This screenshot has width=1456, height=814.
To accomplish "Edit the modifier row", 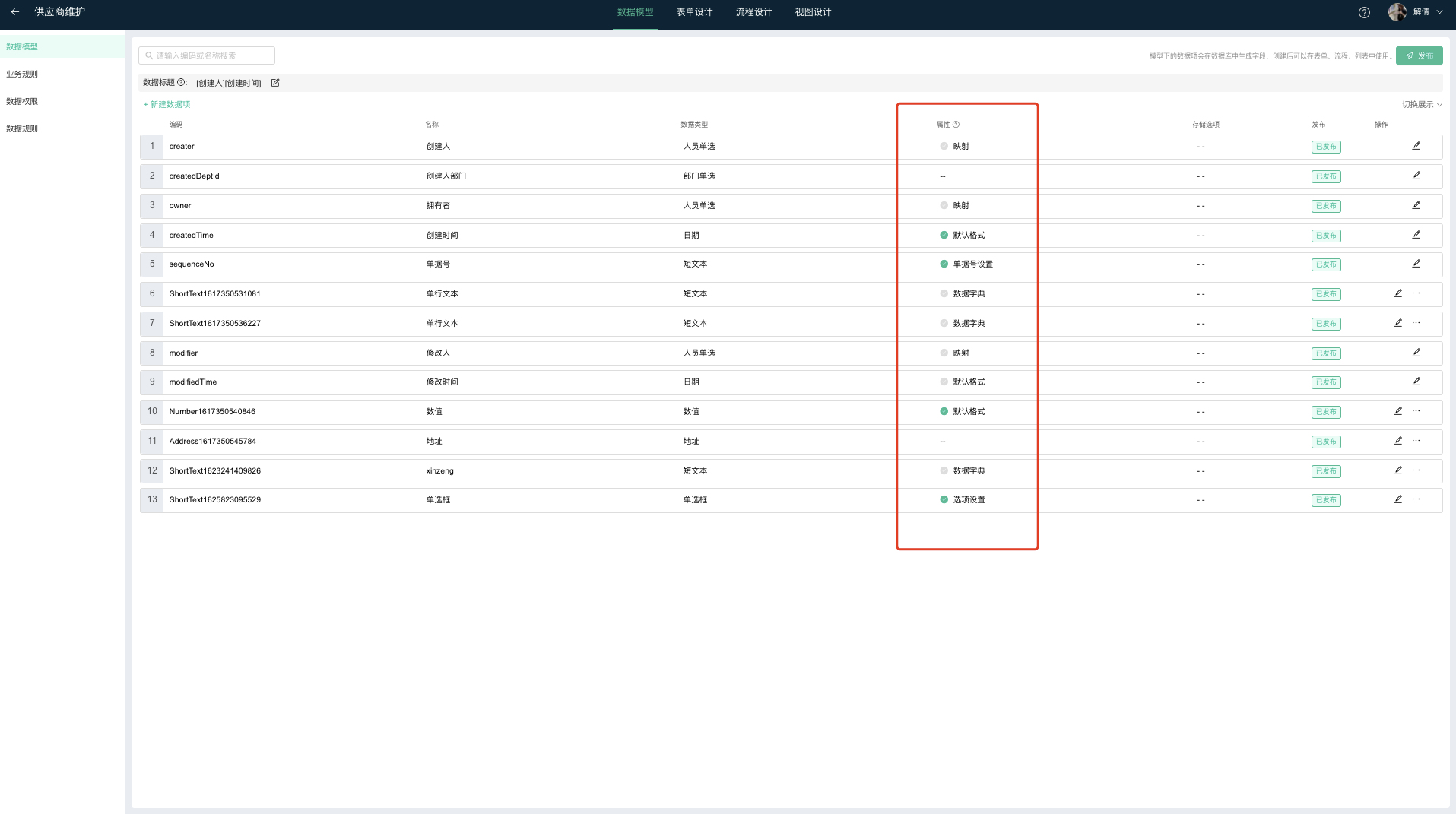I will tap(1416, 353).
